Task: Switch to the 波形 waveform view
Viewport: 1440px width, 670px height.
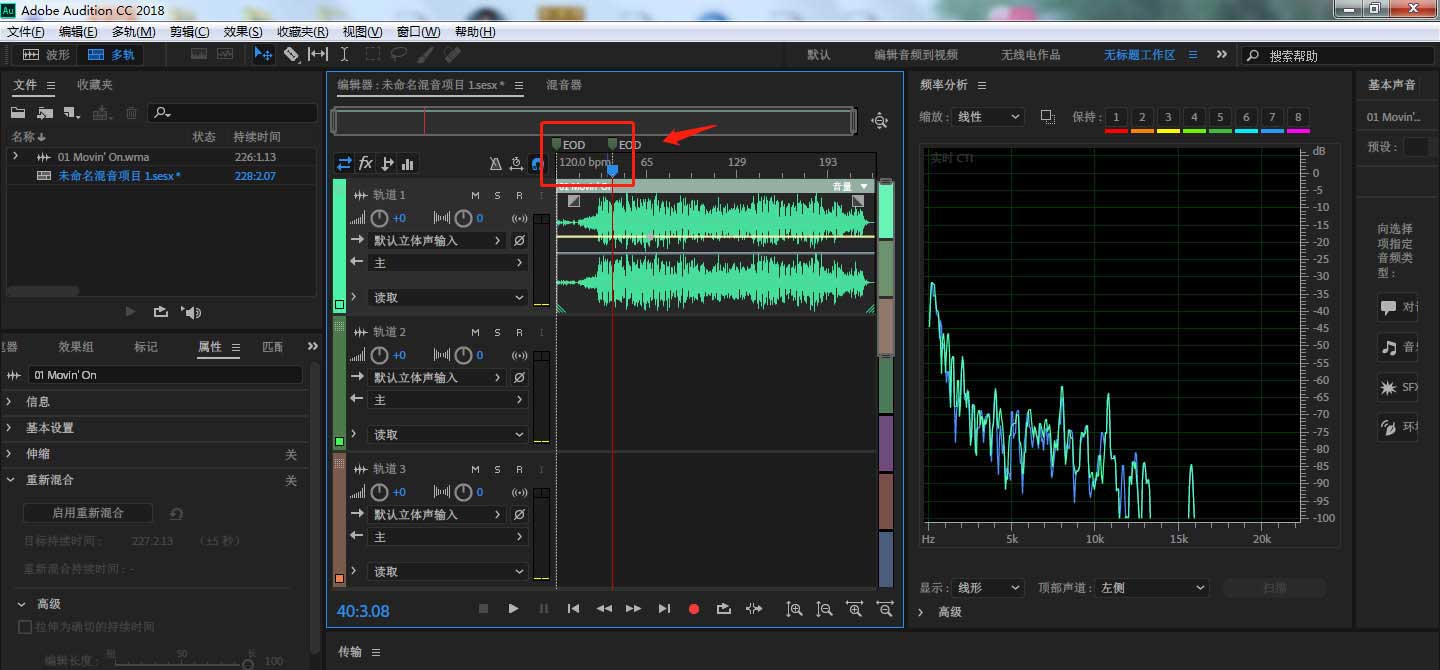Action: tap(46, 55)
